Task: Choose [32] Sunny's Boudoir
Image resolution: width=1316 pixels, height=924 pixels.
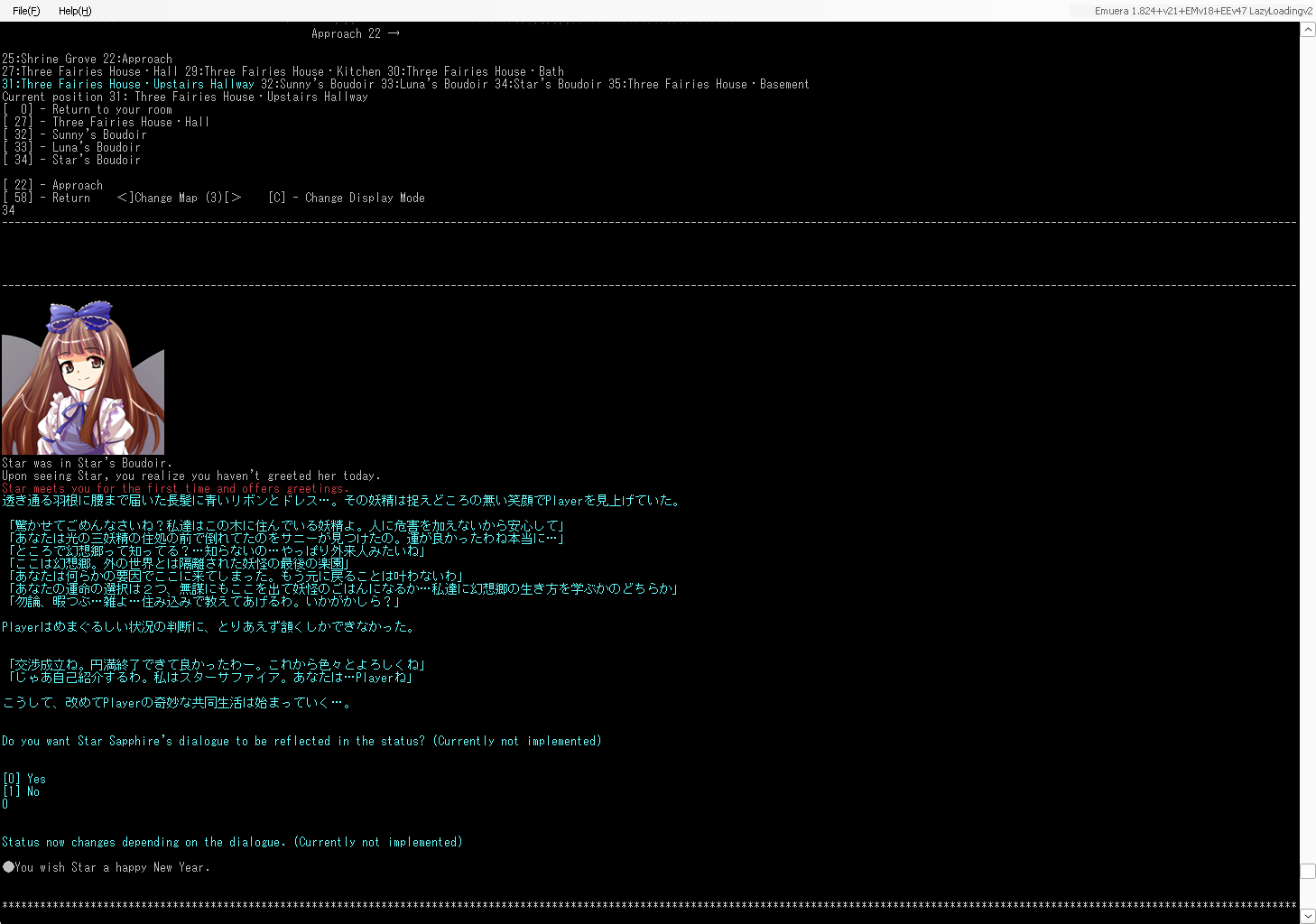Action: (x=75, y=134)
